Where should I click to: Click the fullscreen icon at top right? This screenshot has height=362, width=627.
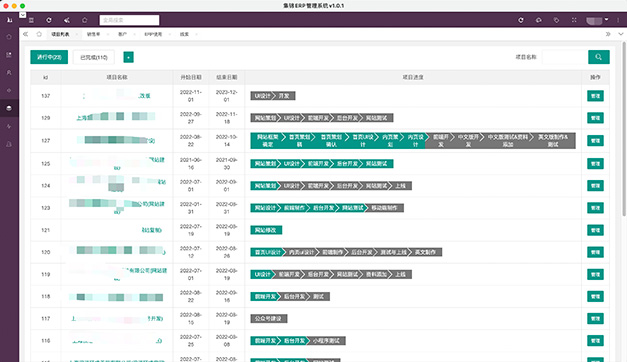pos(574,20)
